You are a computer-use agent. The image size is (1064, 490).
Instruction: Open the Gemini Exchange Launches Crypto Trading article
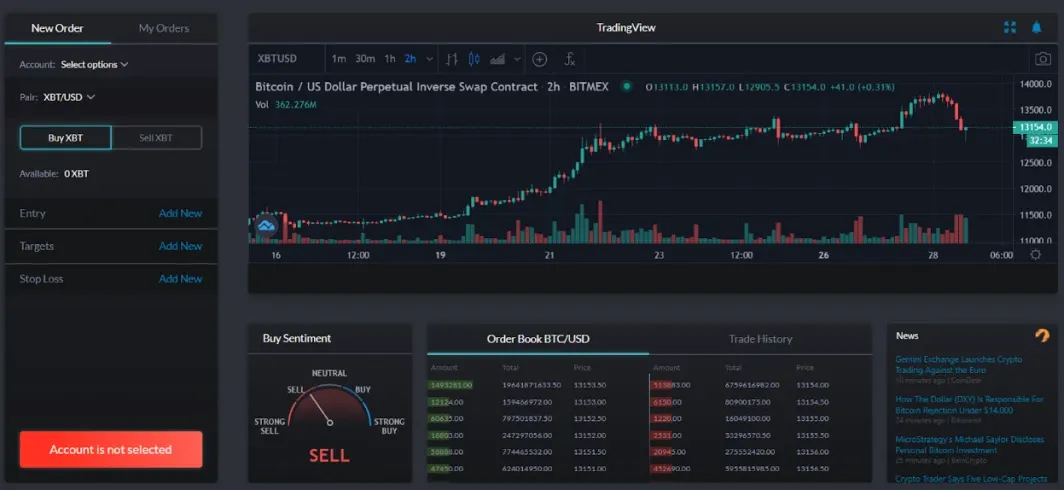pos(958,364)
